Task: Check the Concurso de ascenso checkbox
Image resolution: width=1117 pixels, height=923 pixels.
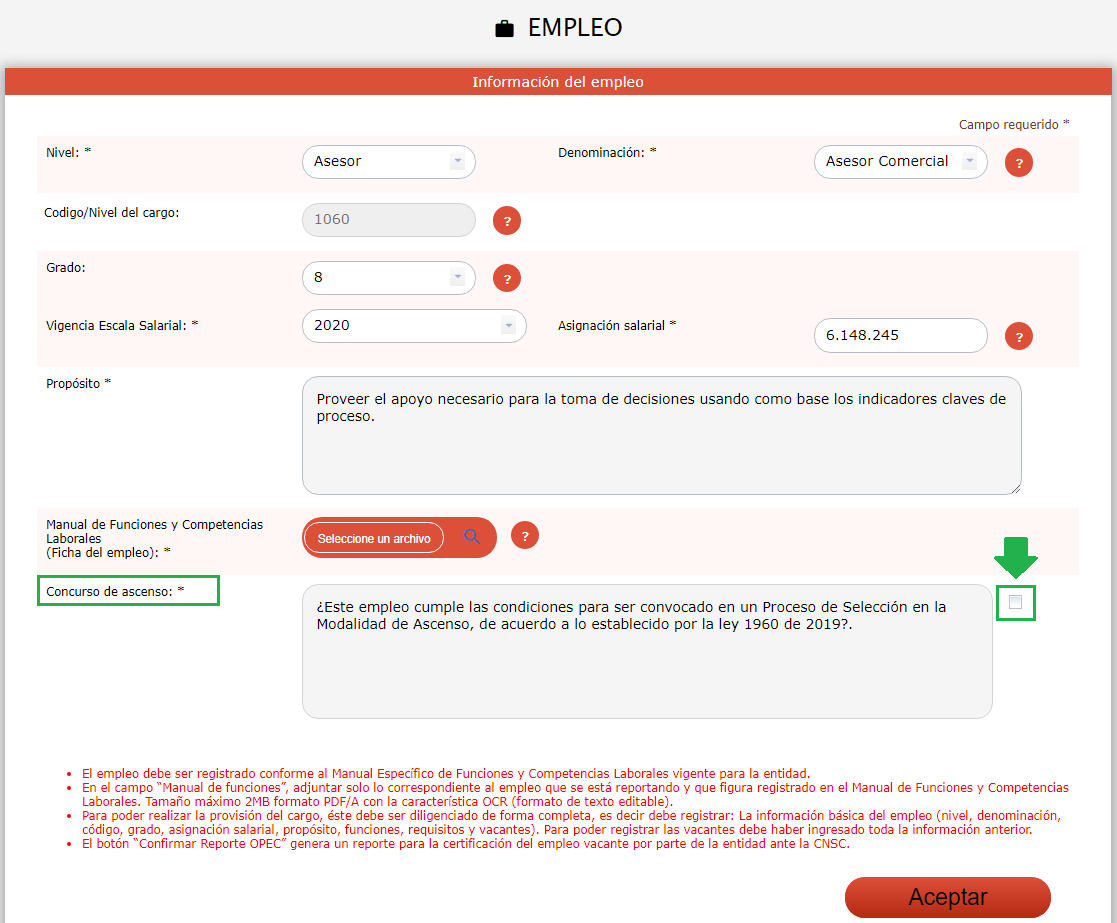Action: (x=1016, y=602)
